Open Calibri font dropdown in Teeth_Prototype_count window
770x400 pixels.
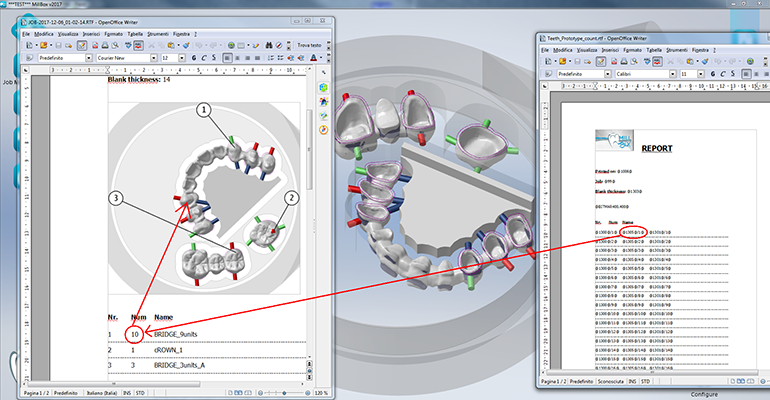coord(673,74)
